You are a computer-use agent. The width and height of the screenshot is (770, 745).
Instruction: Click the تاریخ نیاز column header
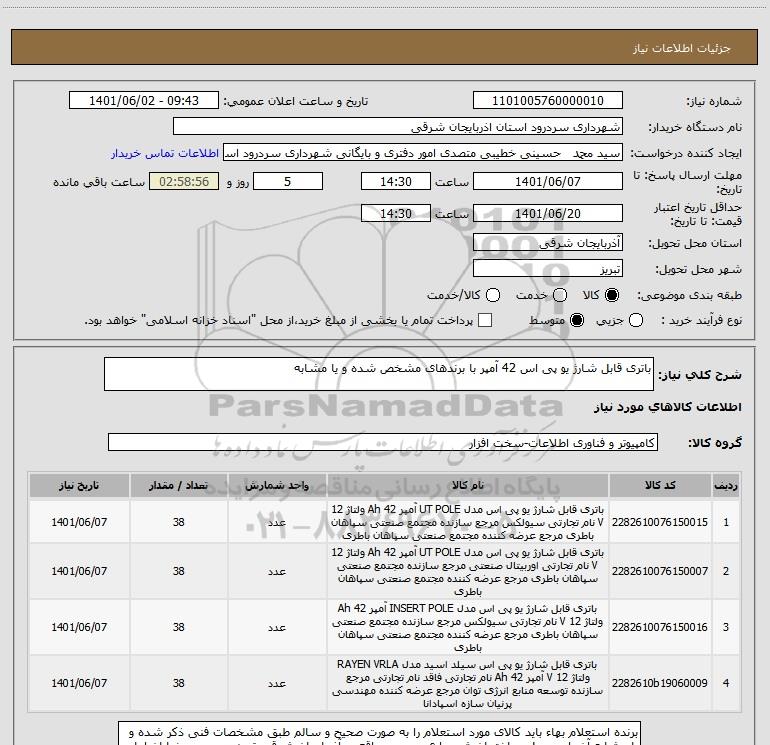click(x=79, y=485)
